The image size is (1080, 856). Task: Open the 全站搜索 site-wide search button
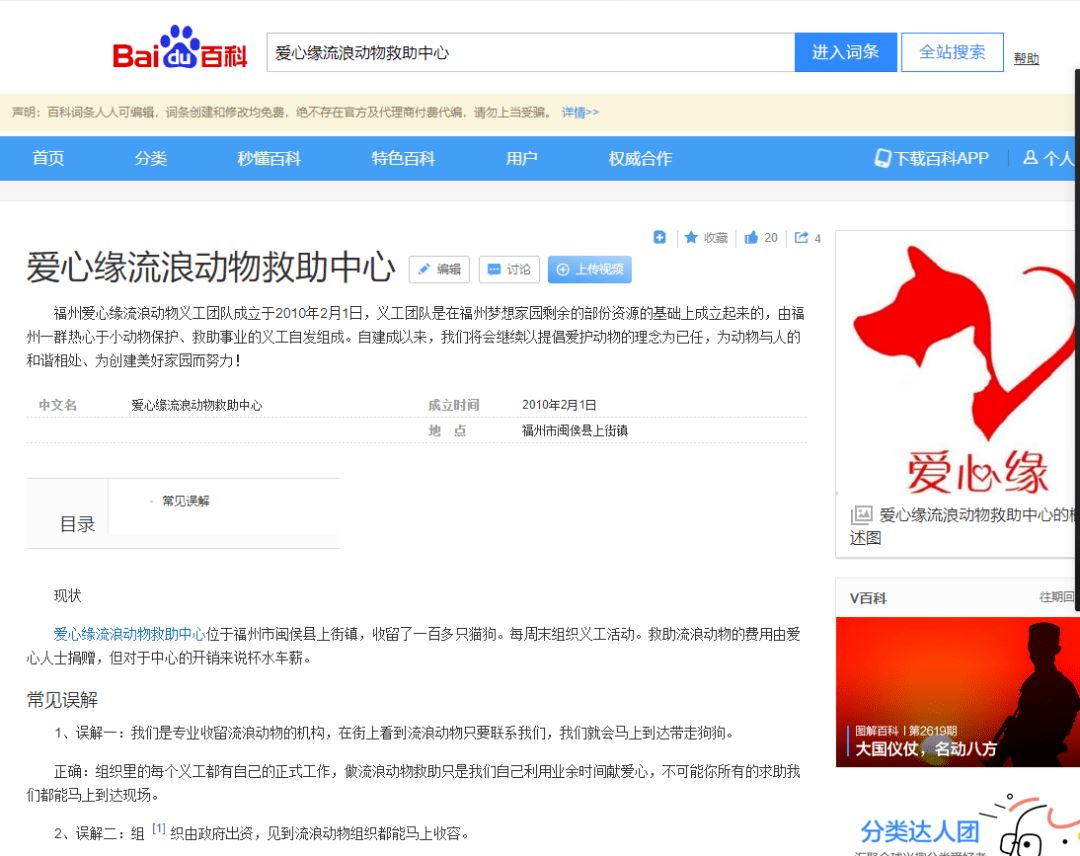coord(951,51)
